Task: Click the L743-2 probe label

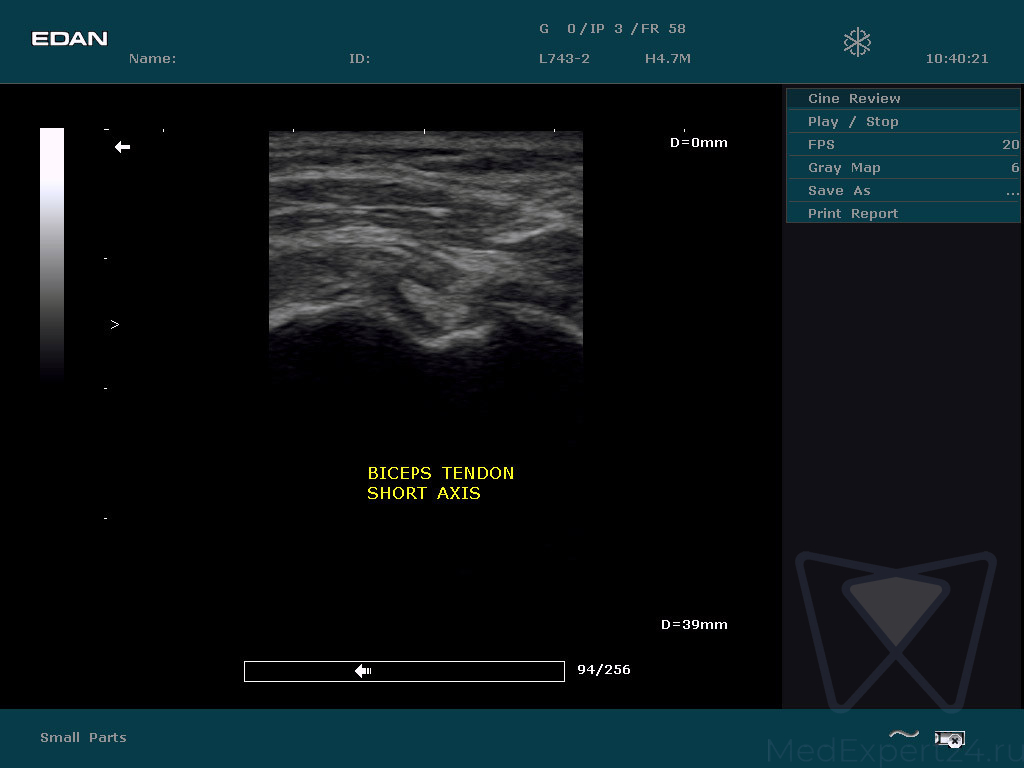Action: 564,59
